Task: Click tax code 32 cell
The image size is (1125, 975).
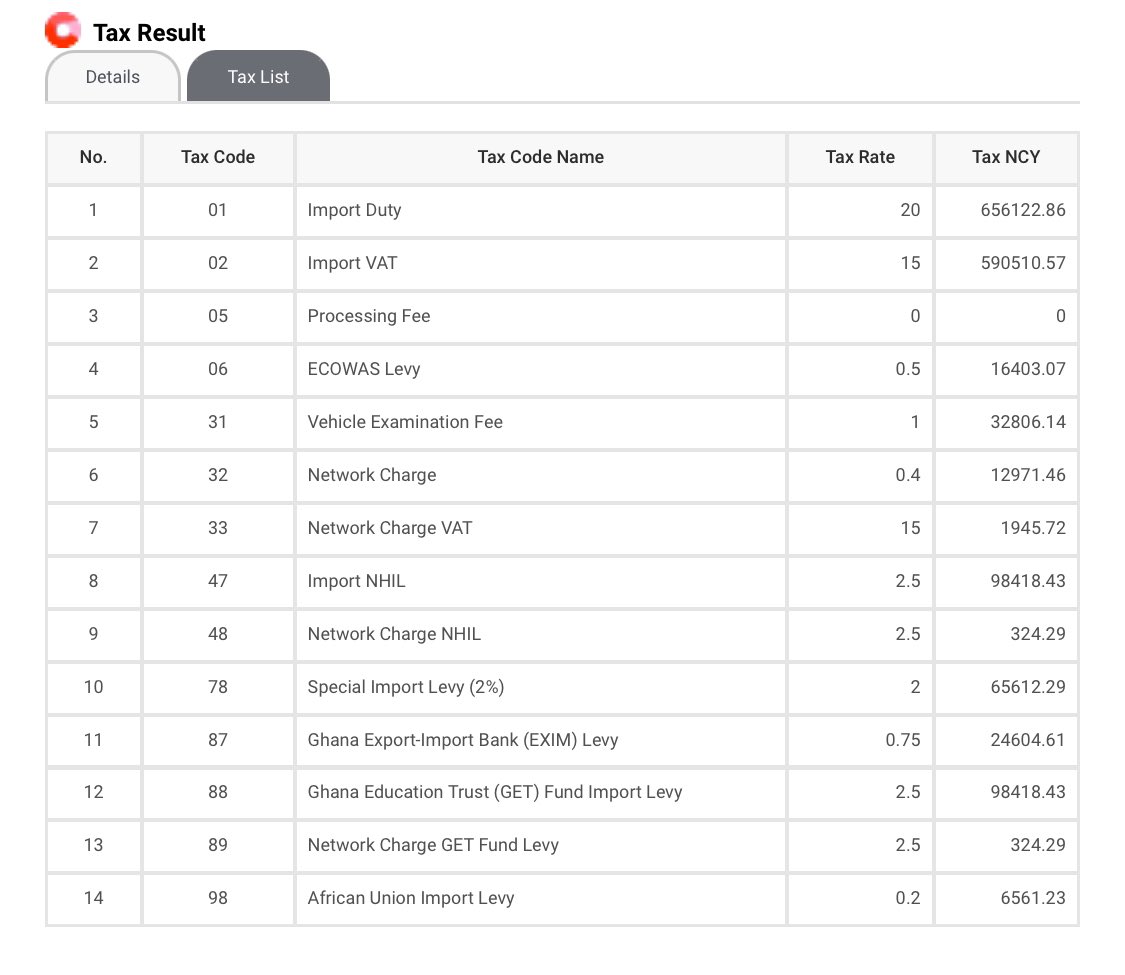Action: pos(218,475)
